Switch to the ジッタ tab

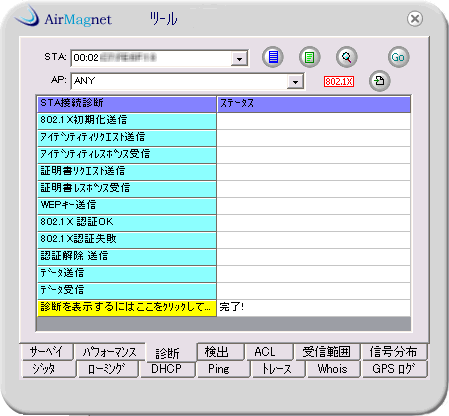point(48,369)
